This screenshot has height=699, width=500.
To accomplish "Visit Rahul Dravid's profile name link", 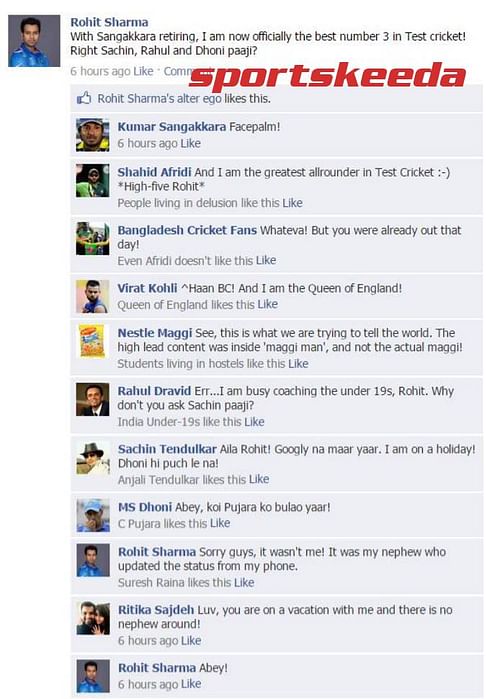I will pos(154,391).
